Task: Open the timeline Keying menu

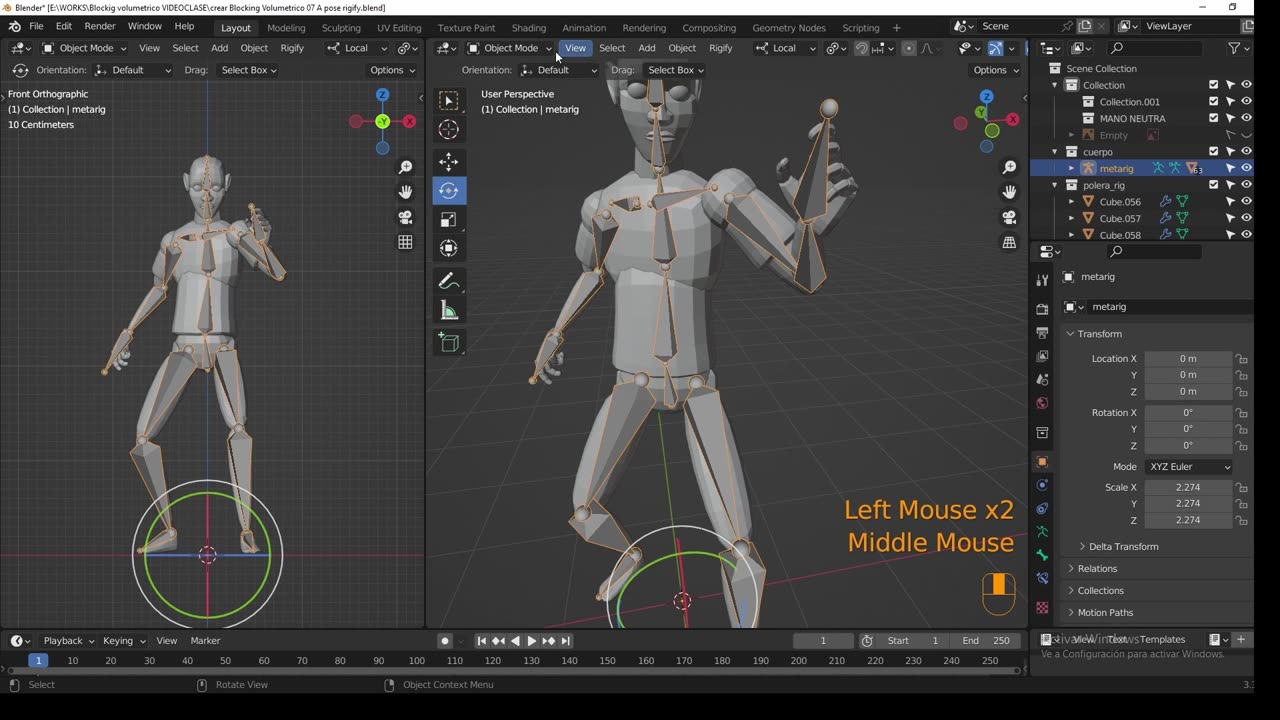Action: coord(124,641)
